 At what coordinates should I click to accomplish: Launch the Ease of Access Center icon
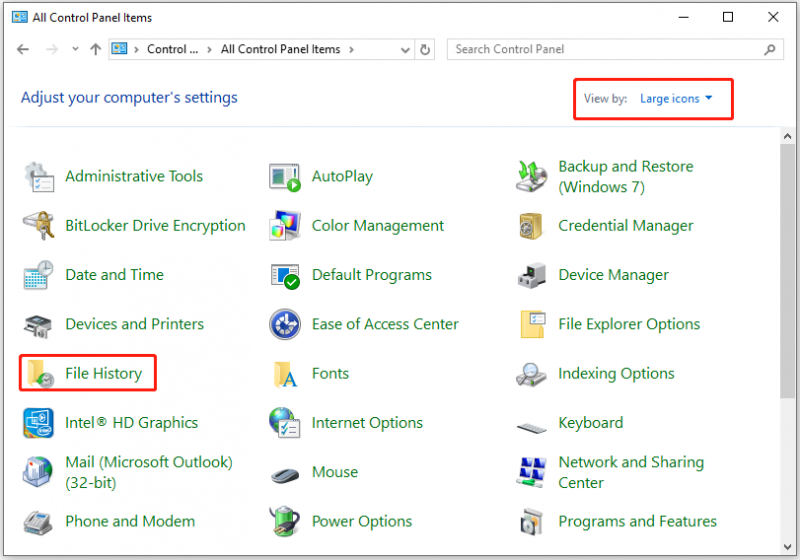coord(285,324)
